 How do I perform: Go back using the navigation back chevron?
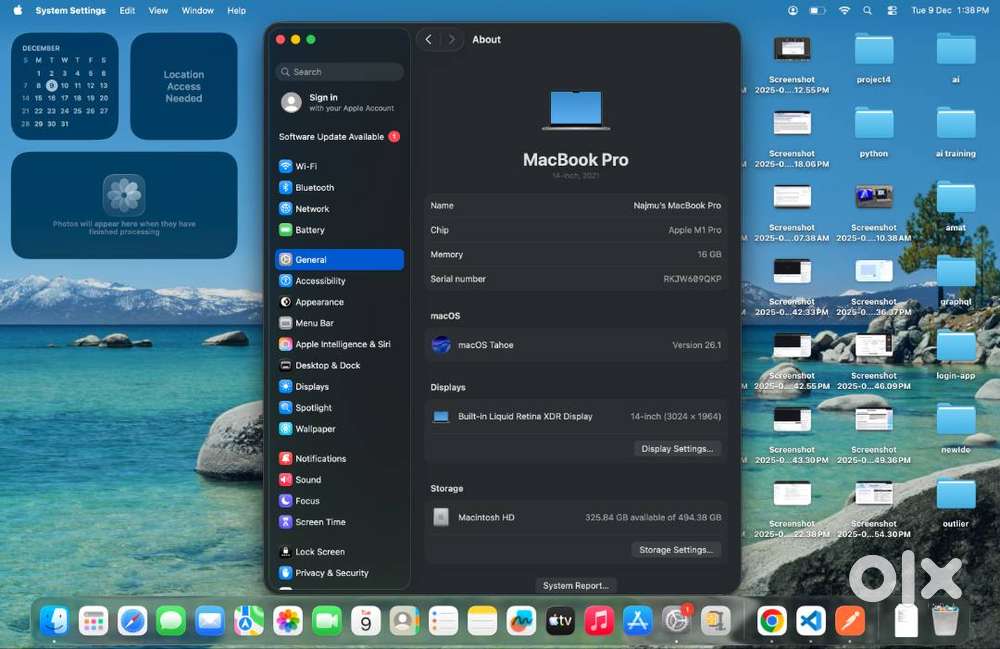coord(428,39)
